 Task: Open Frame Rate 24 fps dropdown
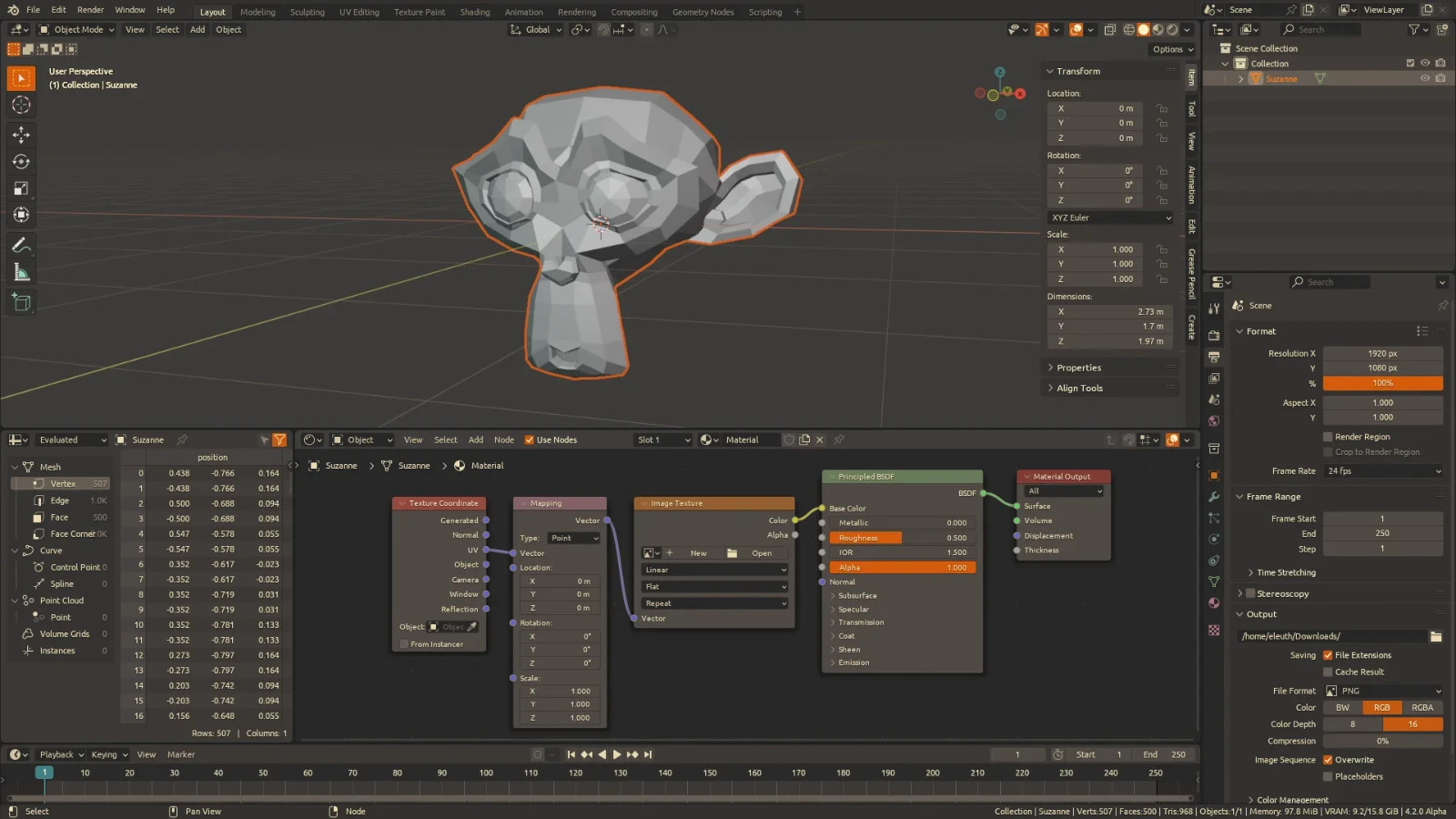[x=1383, y=471]
